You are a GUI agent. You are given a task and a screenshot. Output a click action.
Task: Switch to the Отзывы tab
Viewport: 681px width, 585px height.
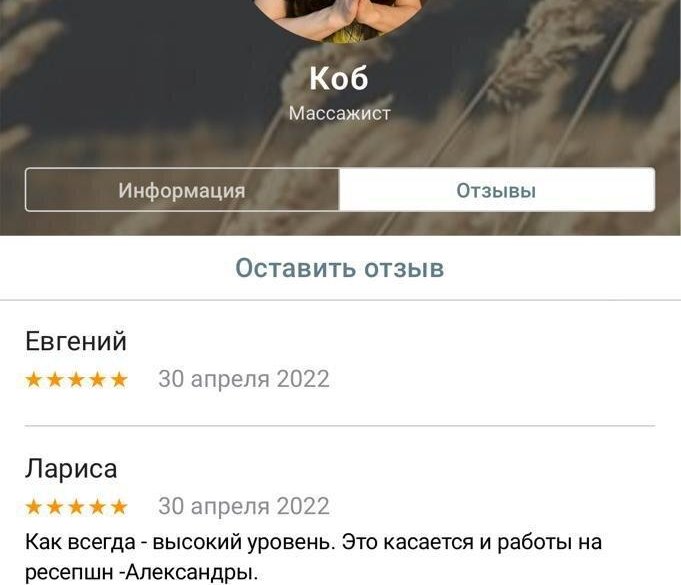pos(497,190)
